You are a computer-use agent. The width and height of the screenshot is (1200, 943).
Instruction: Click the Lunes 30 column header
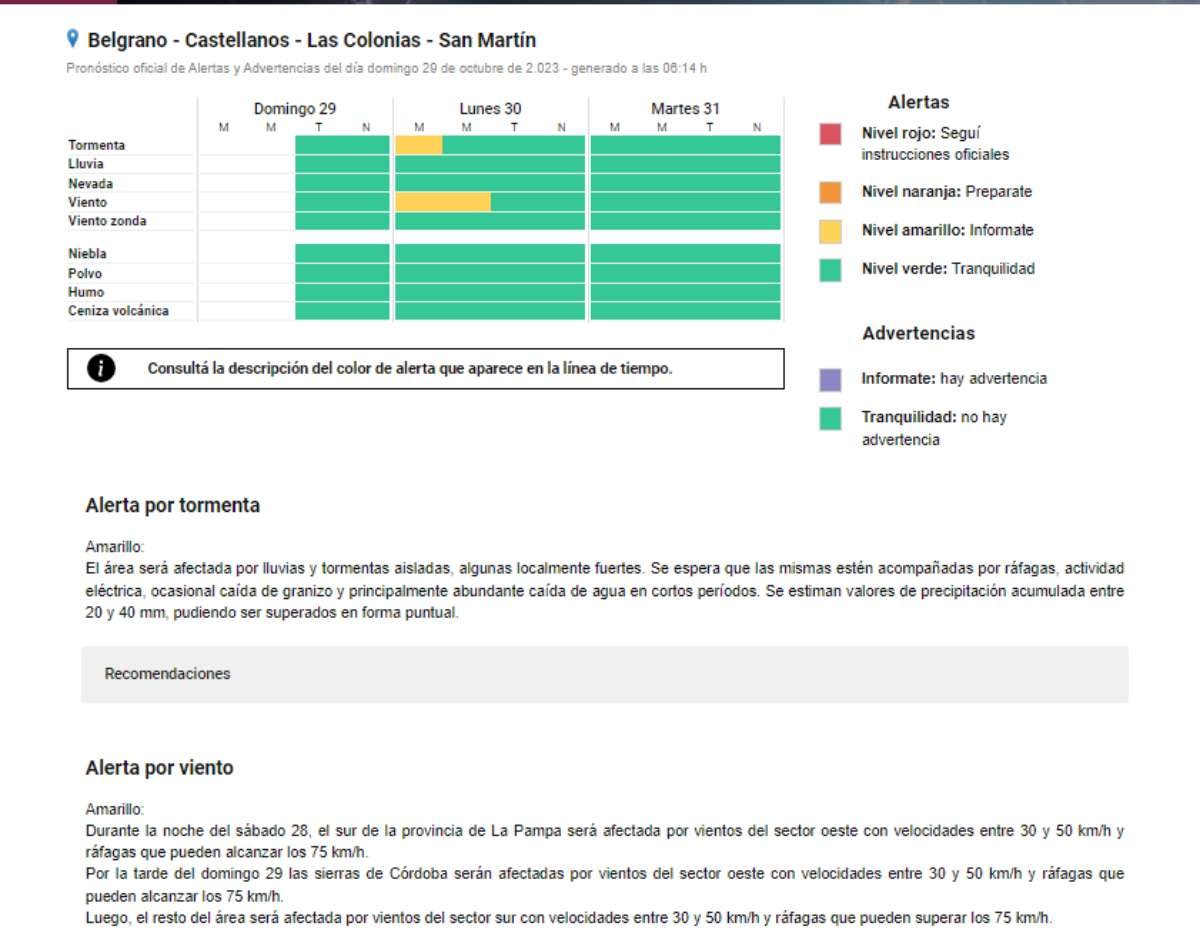click(490, 109)
